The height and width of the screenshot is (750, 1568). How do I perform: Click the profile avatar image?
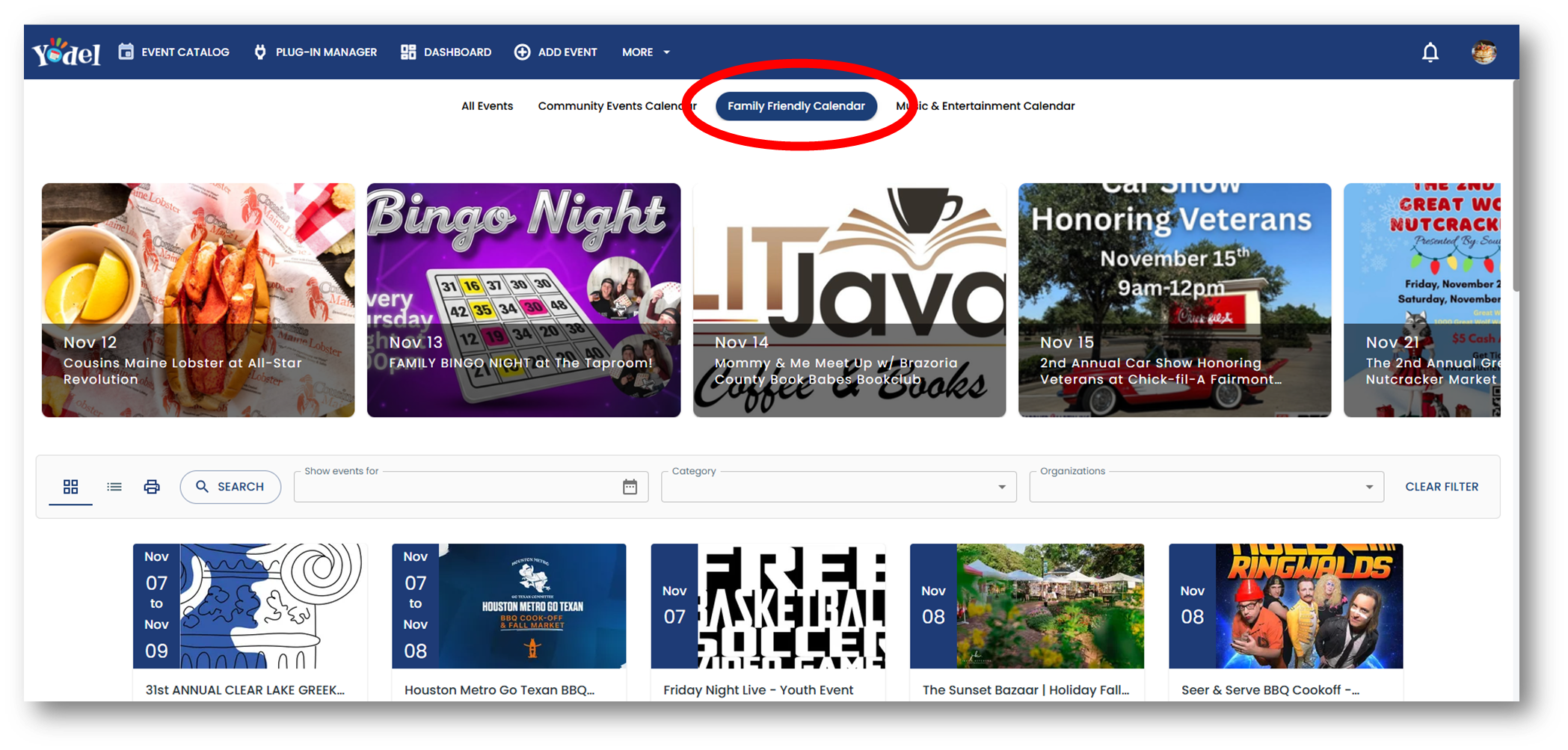tap(1484, 52)
